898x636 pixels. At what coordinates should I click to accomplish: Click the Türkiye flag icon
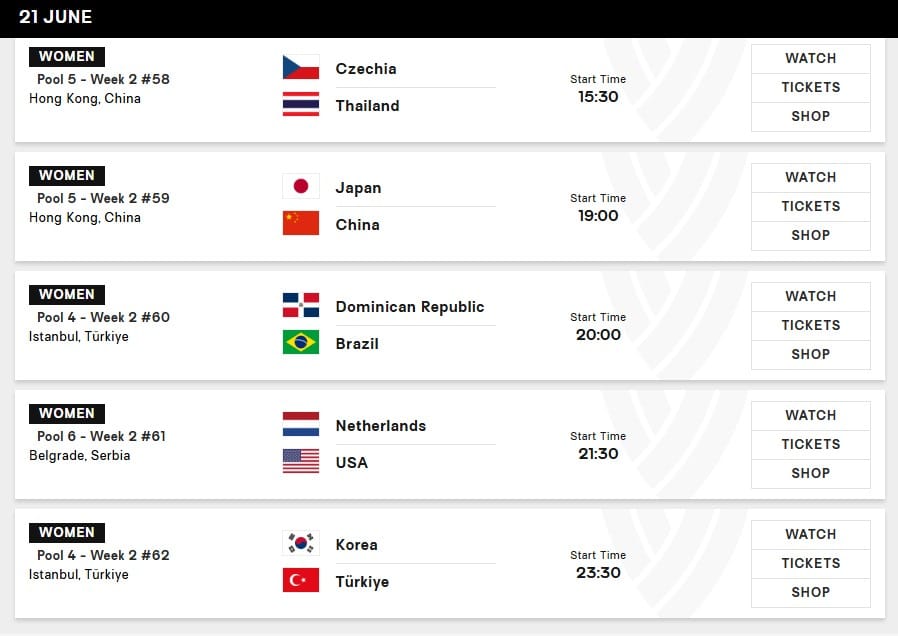tap(301, 581)
